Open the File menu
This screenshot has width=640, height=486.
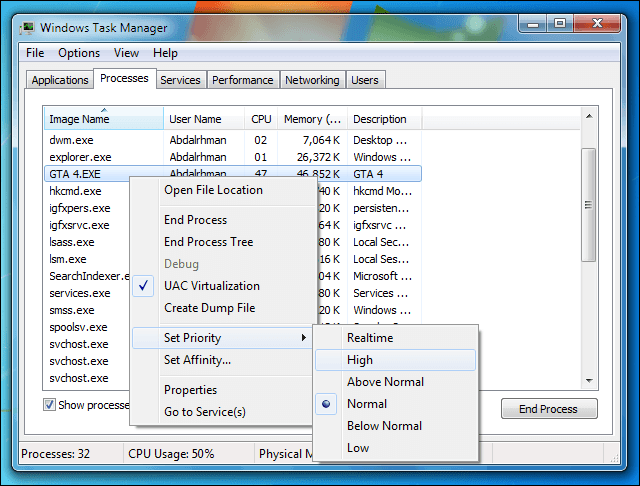click(x=35, y=53)
